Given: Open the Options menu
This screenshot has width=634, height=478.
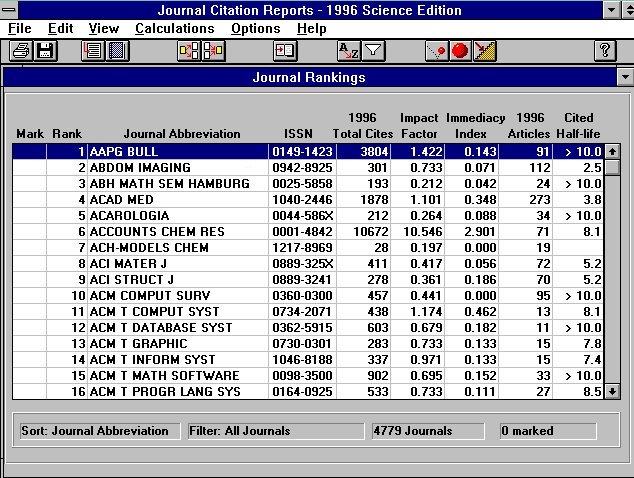Looking at the screenshot, I should [x=256, y=29].
